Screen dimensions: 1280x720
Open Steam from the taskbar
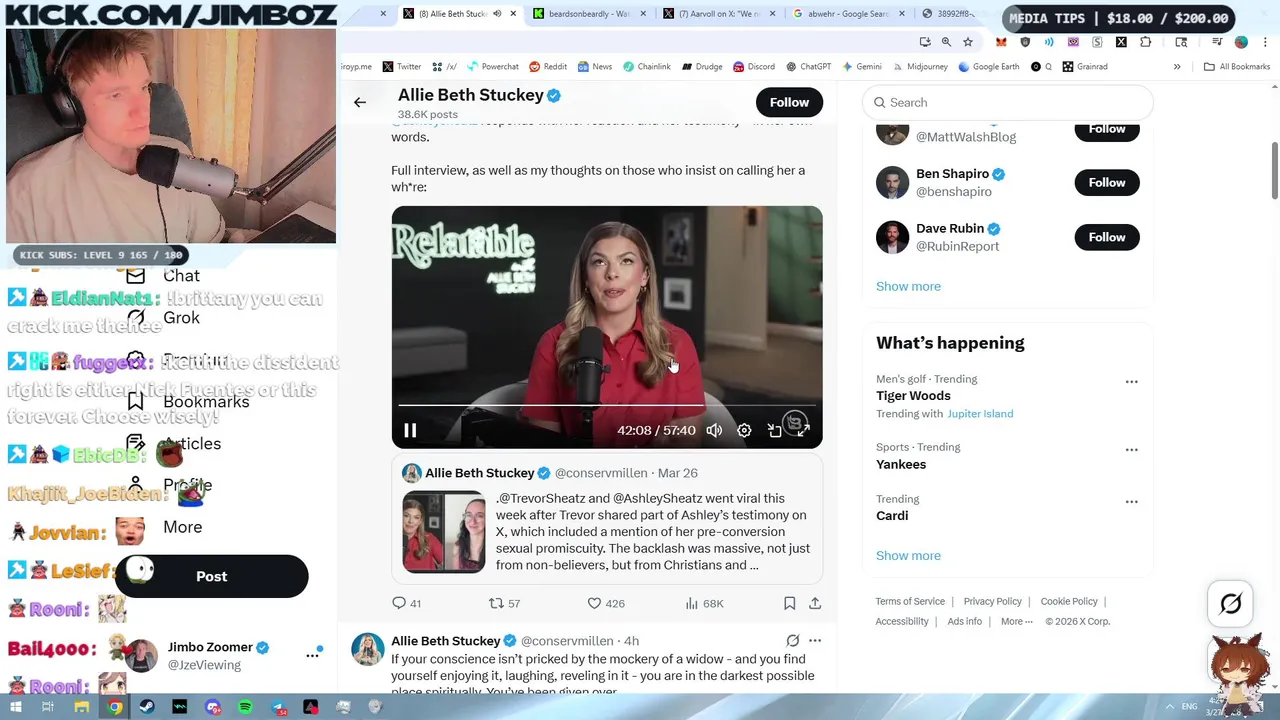click(x=147, y=707)
